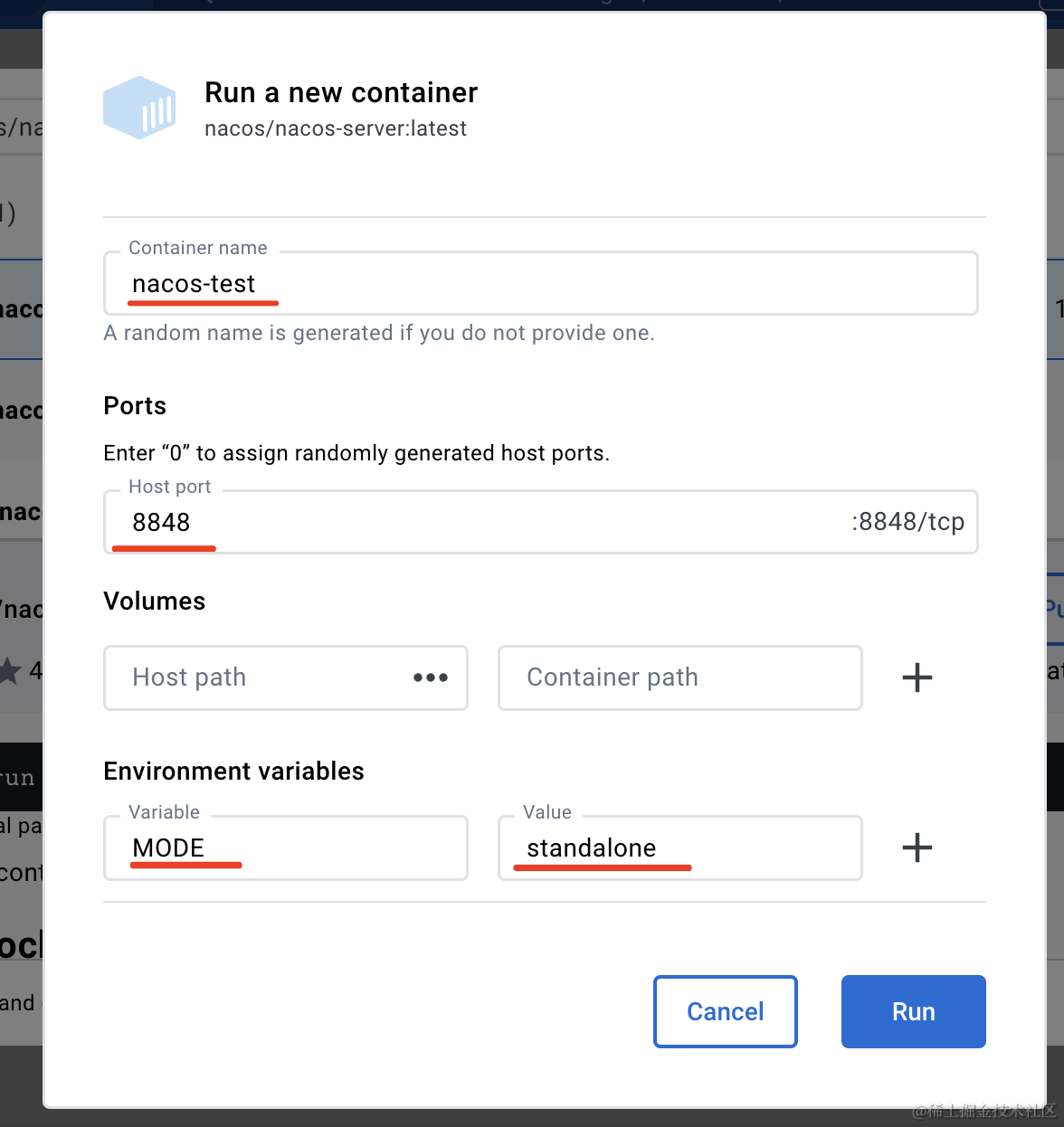The image size is (1064, 1127).
Task: Click the star icon behind the dialog
Action: click(x=11, y=671)
